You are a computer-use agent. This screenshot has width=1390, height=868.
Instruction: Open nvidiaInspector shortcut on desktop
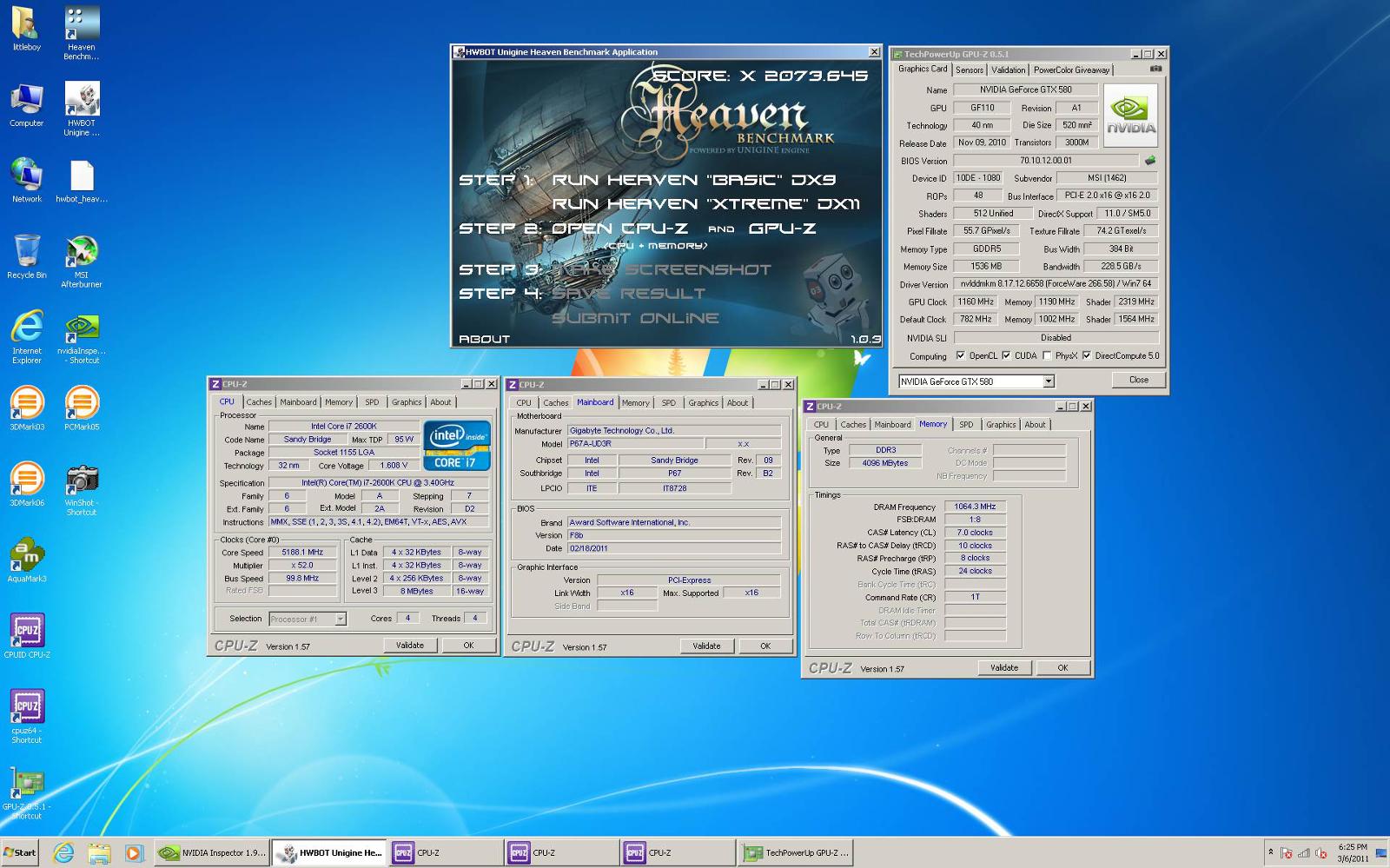(x=81, y=336)
